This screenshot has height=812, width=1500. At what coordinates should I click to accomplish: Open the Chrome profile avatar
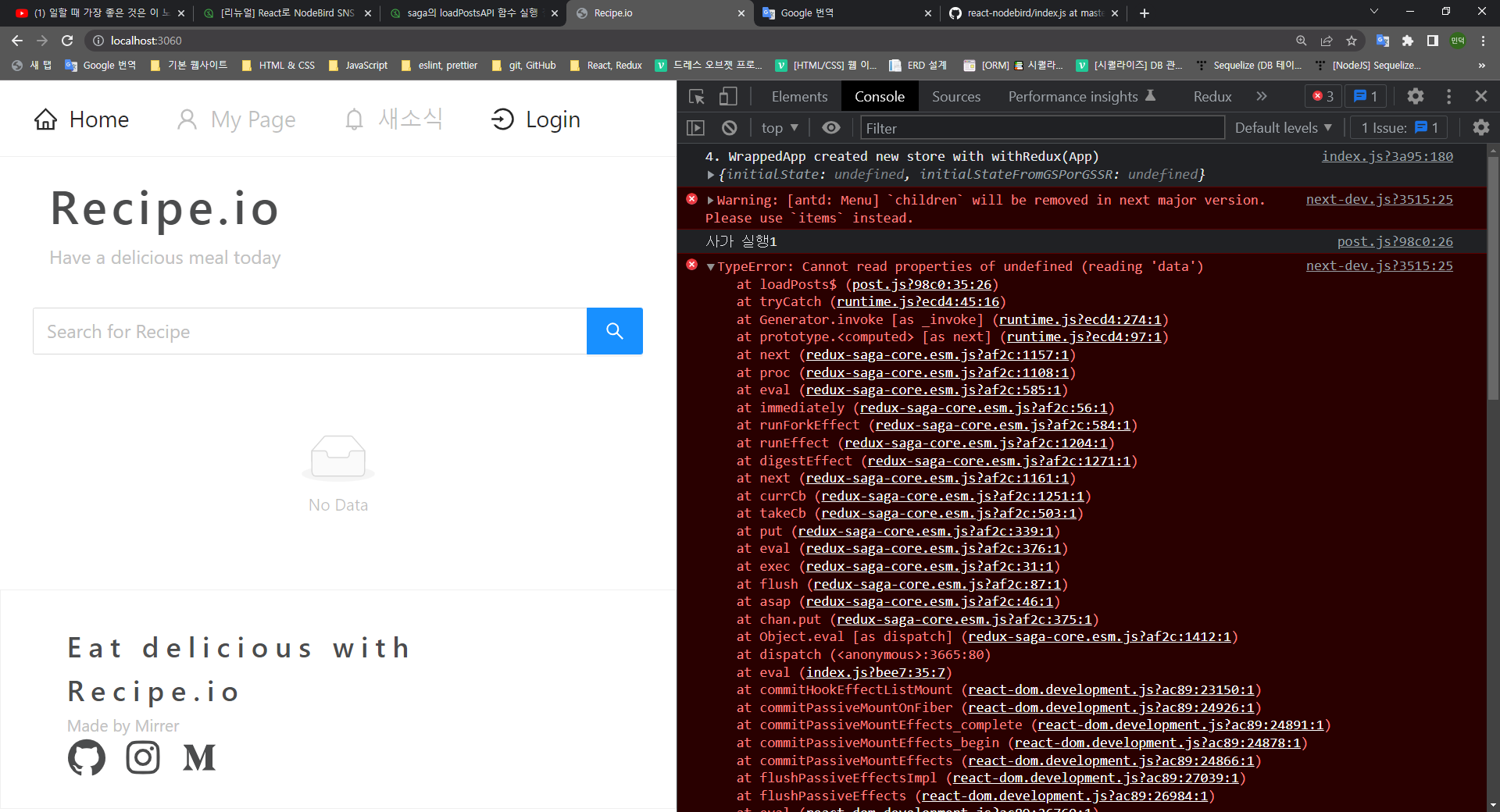point(1458,41)
